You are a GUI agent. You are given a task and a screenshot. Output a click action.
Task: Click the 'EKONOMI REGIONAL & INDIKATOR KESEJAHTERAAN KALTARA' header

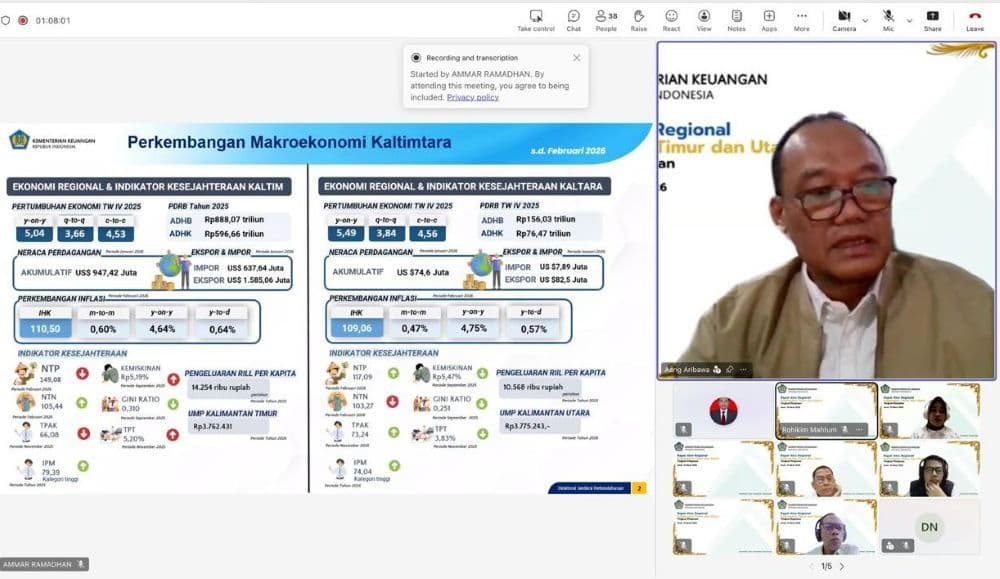tap(464, 186)
